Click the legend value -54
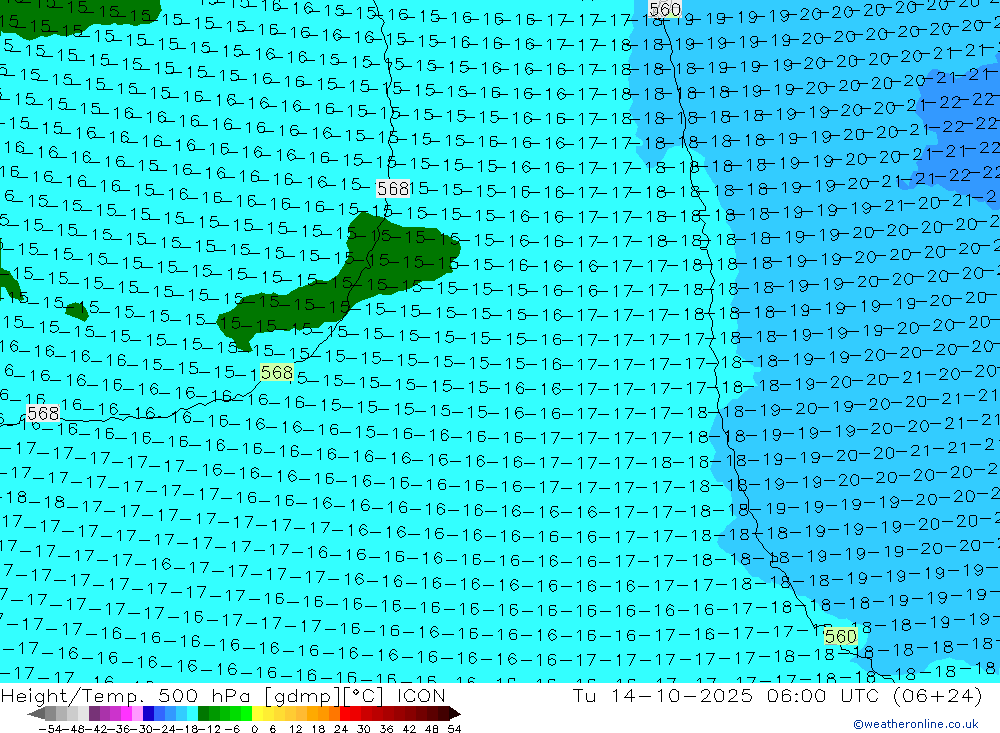Screen dimensions: 1000x733 tap(50, 729)
